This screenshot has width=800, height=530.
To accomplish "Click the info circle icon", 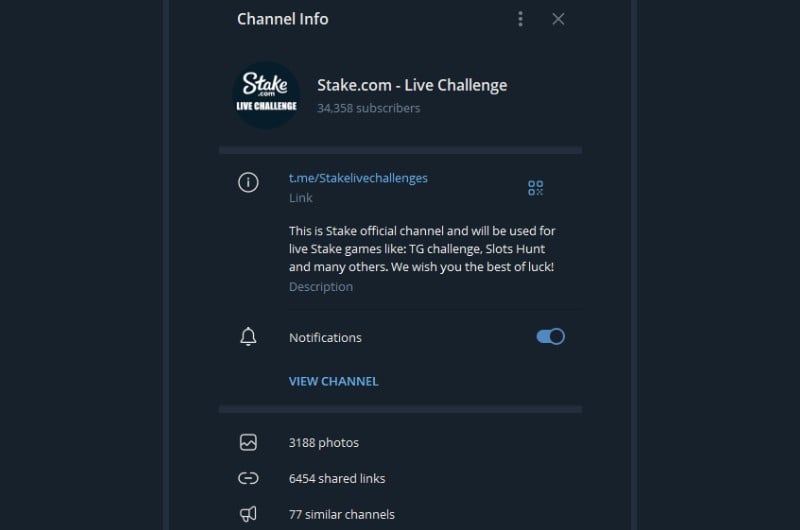I will point(248,182).
